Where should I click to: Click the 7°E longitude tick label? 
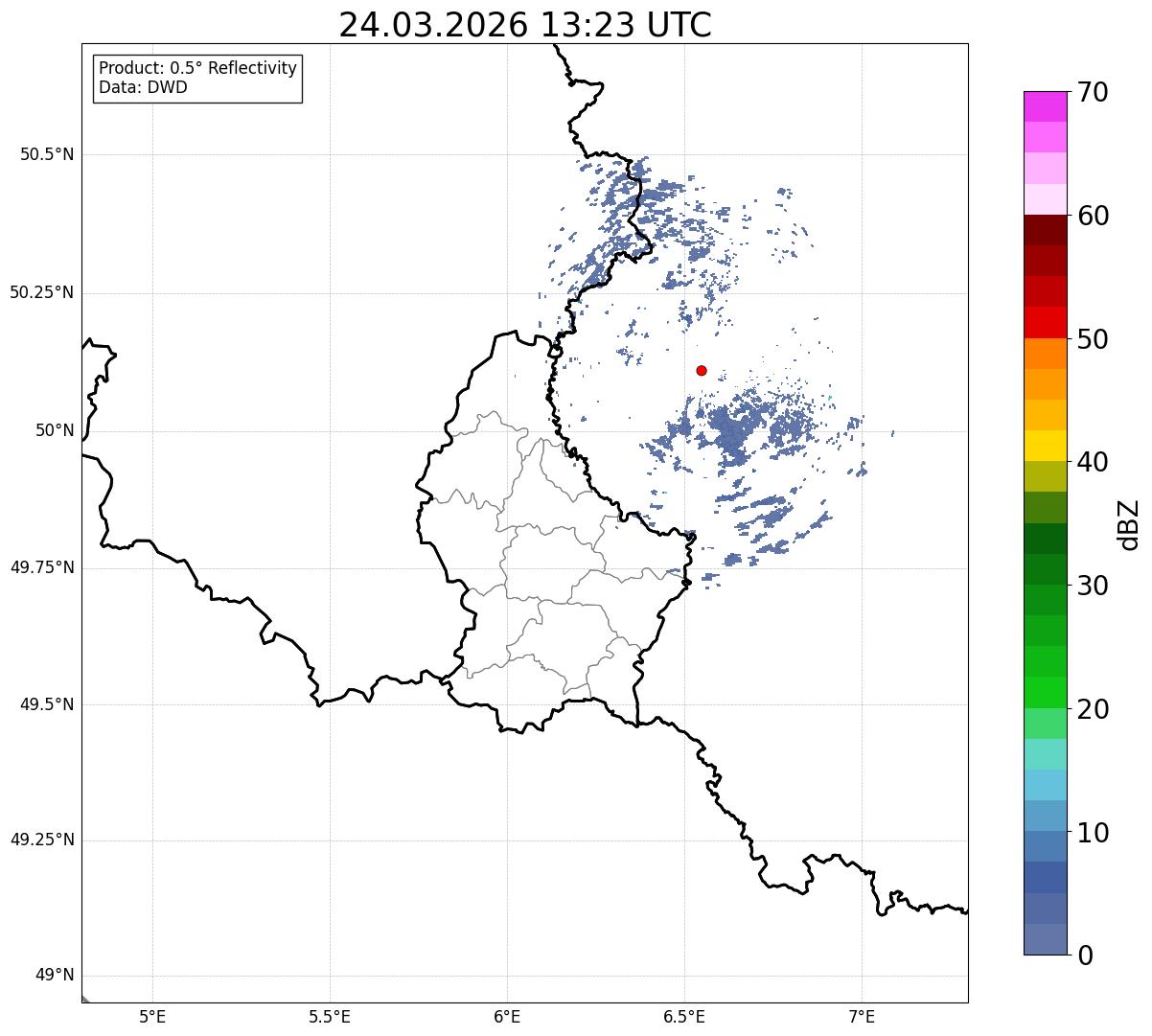[x=863, y=1017]
